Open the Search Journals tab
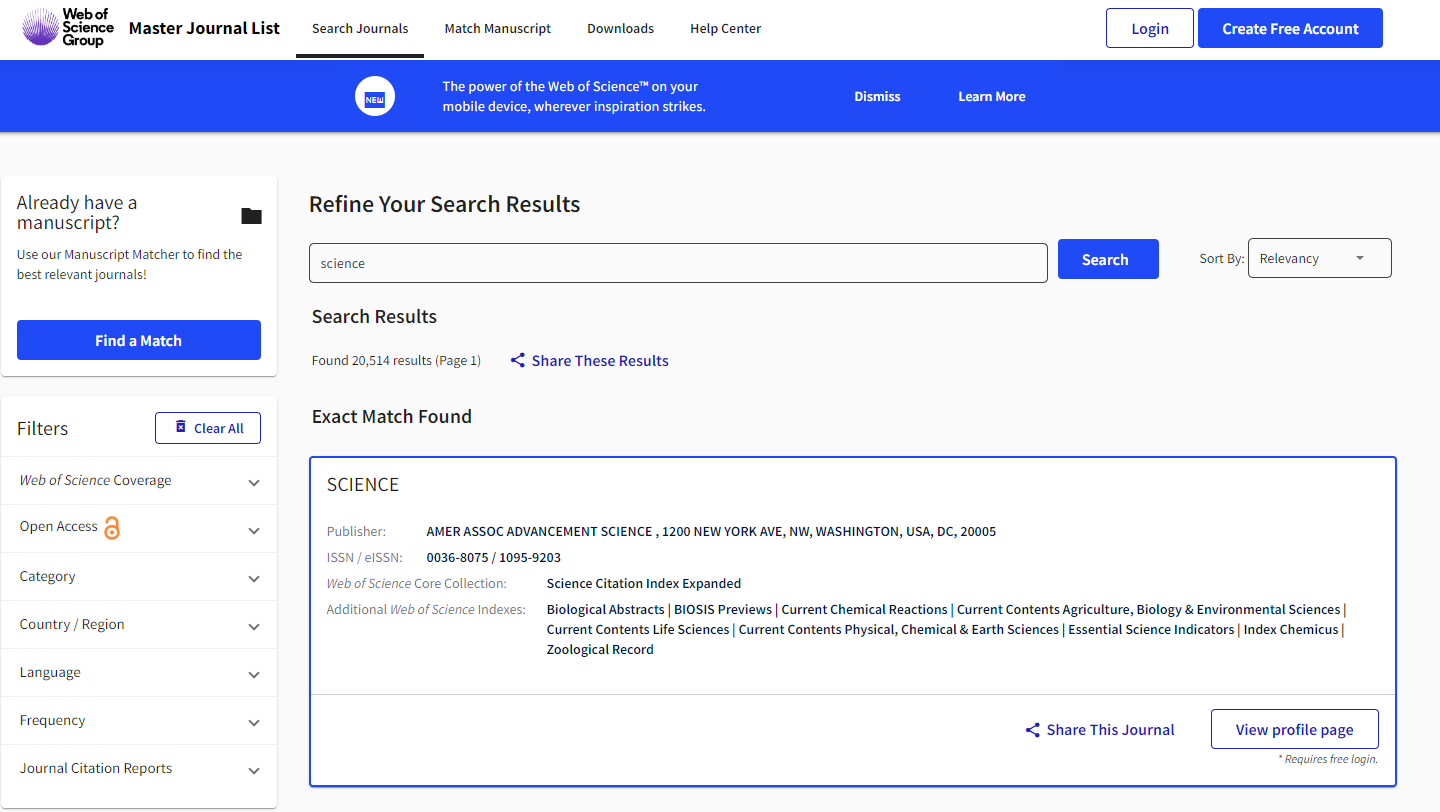1440x812 pixels. click(360, 29)
